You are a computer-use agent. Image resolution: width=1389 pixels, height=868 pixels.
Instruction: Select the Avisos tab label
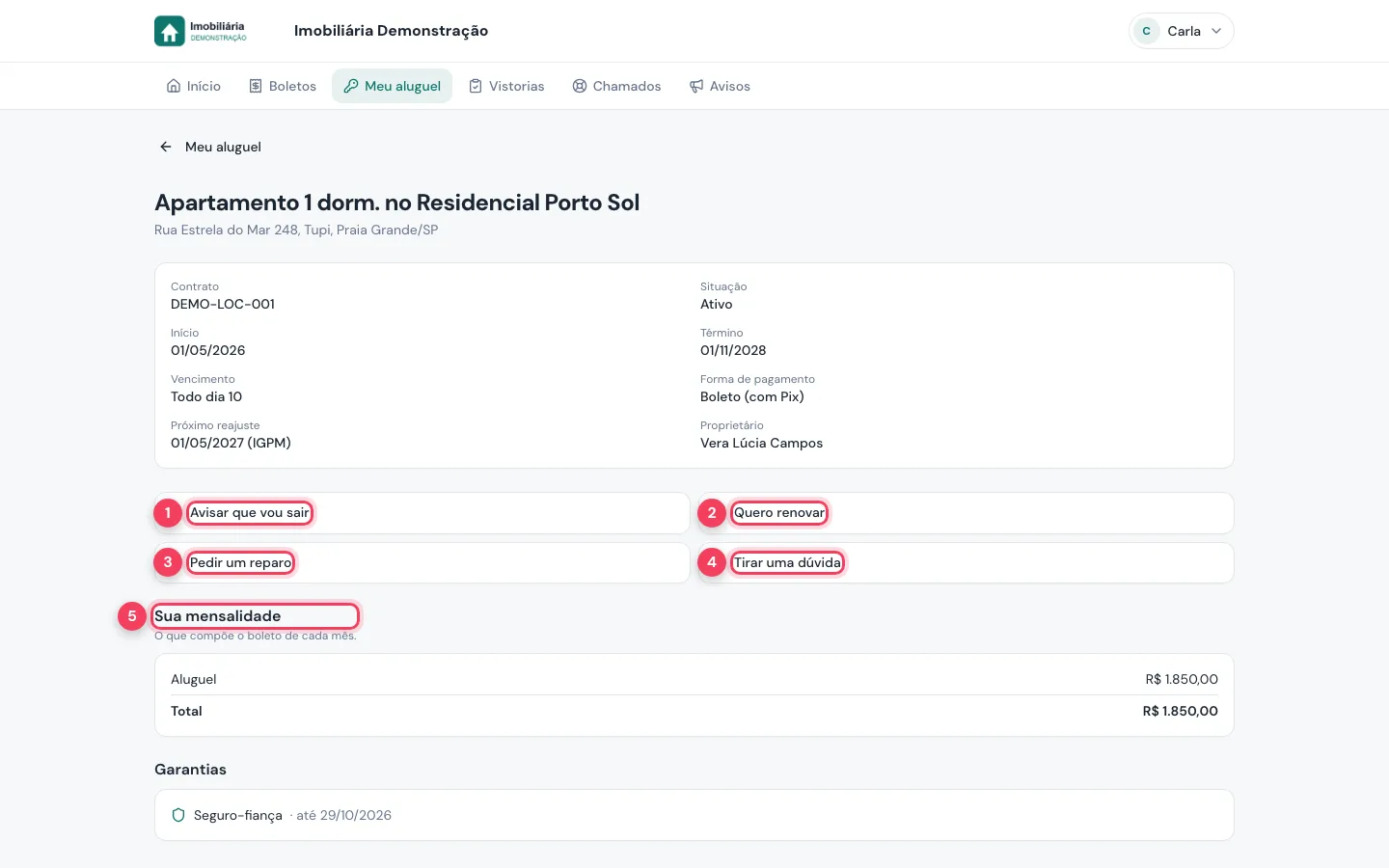(730, 86)
